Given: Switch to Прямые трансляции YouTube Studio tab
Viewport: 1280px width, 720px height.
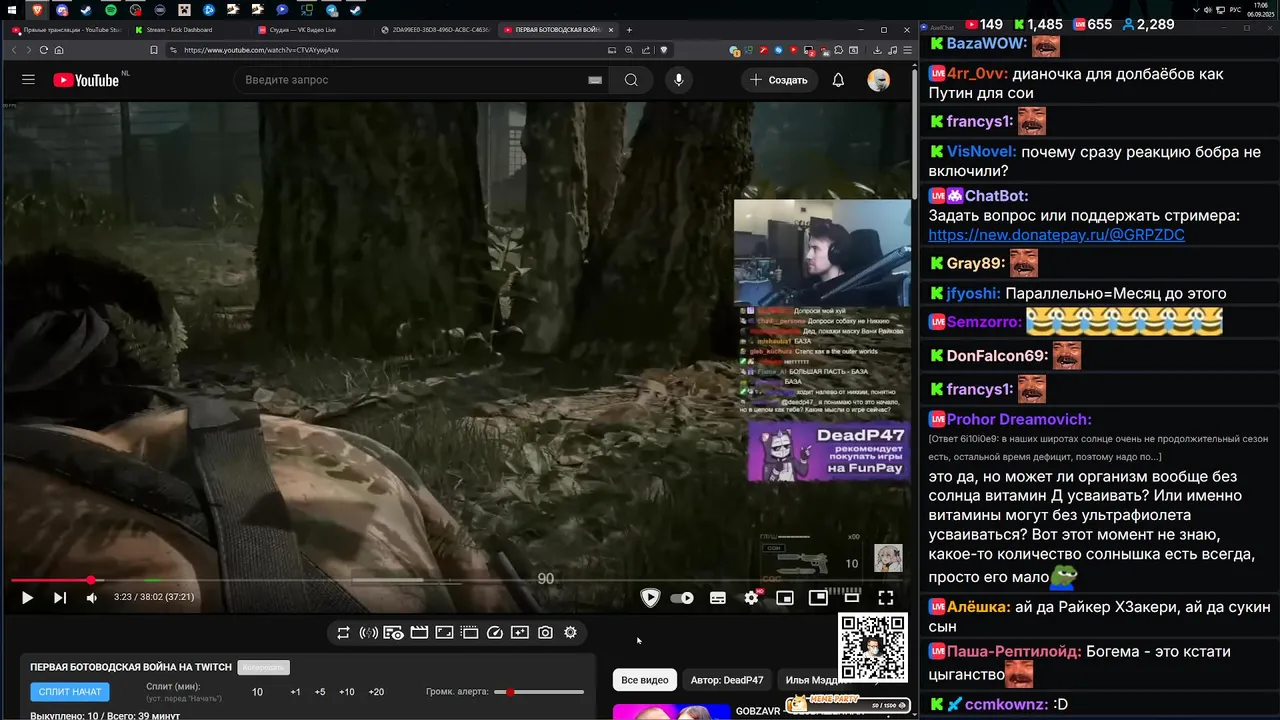Looking at the screenshot, I should 66,30.
